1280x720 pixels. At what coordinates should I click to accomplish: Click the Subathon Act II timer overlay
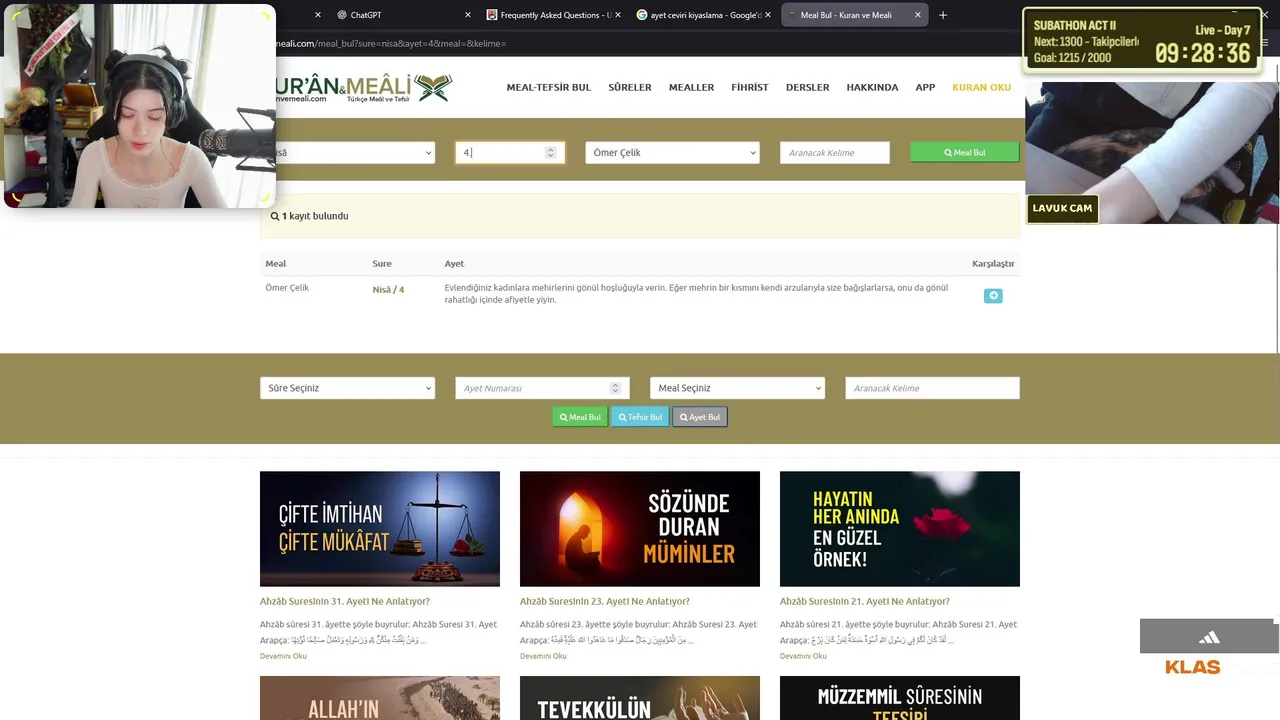click(1143, 41)
